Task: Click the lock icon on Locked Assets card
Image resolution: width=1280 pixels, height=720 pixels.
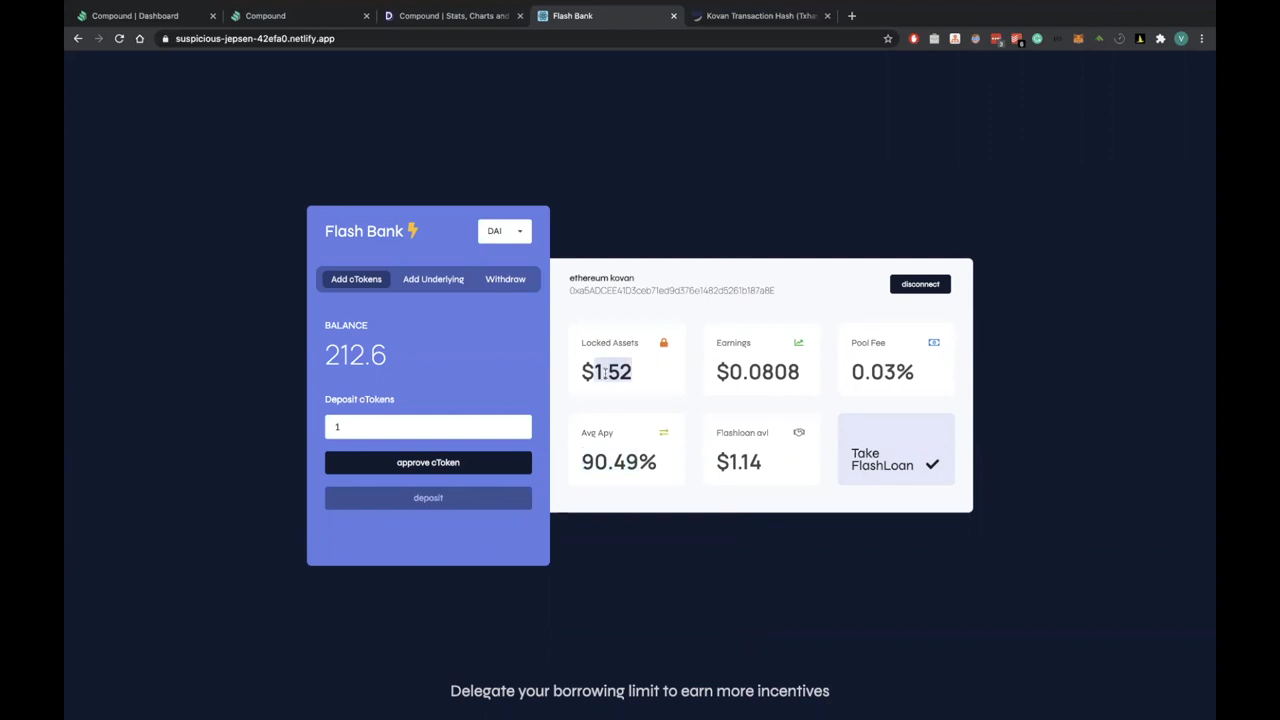Action: [663, 343]
